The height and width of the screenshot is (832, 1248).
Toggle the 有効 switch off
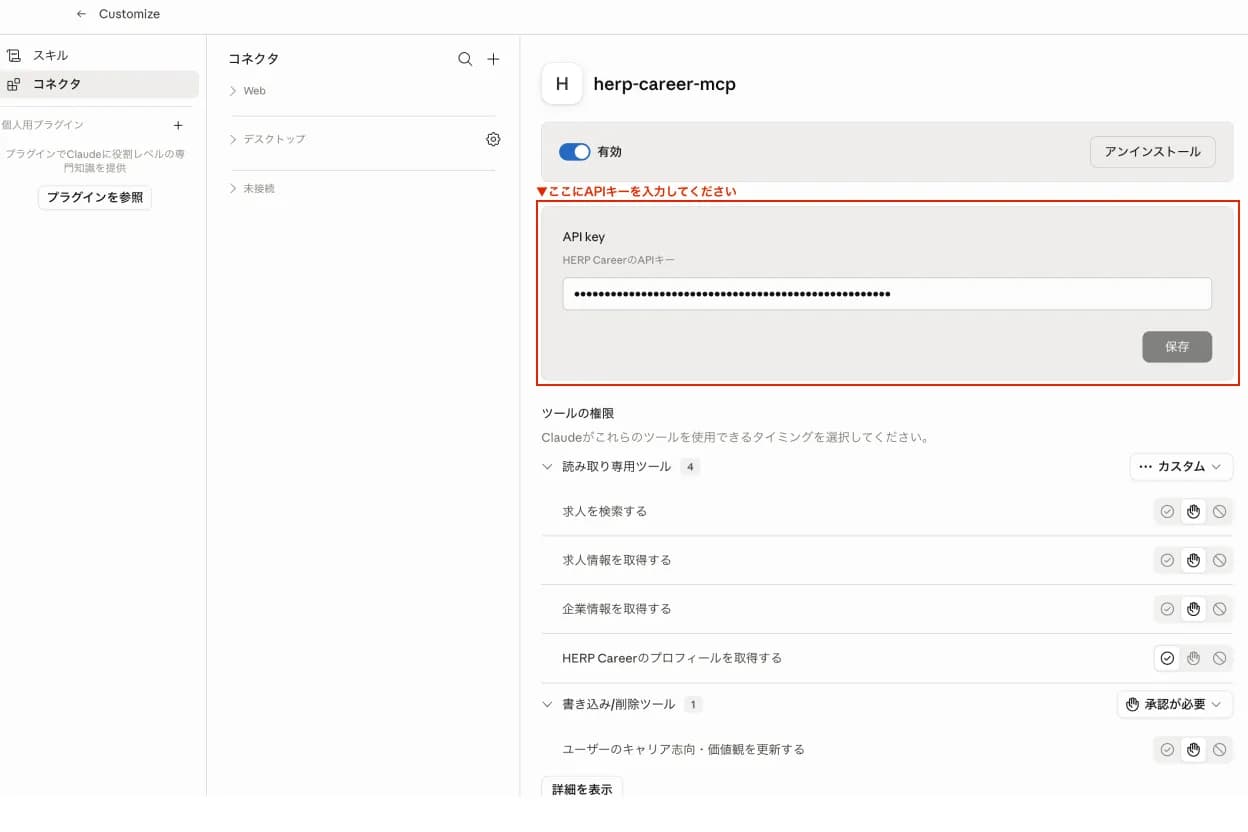[575, 152]
